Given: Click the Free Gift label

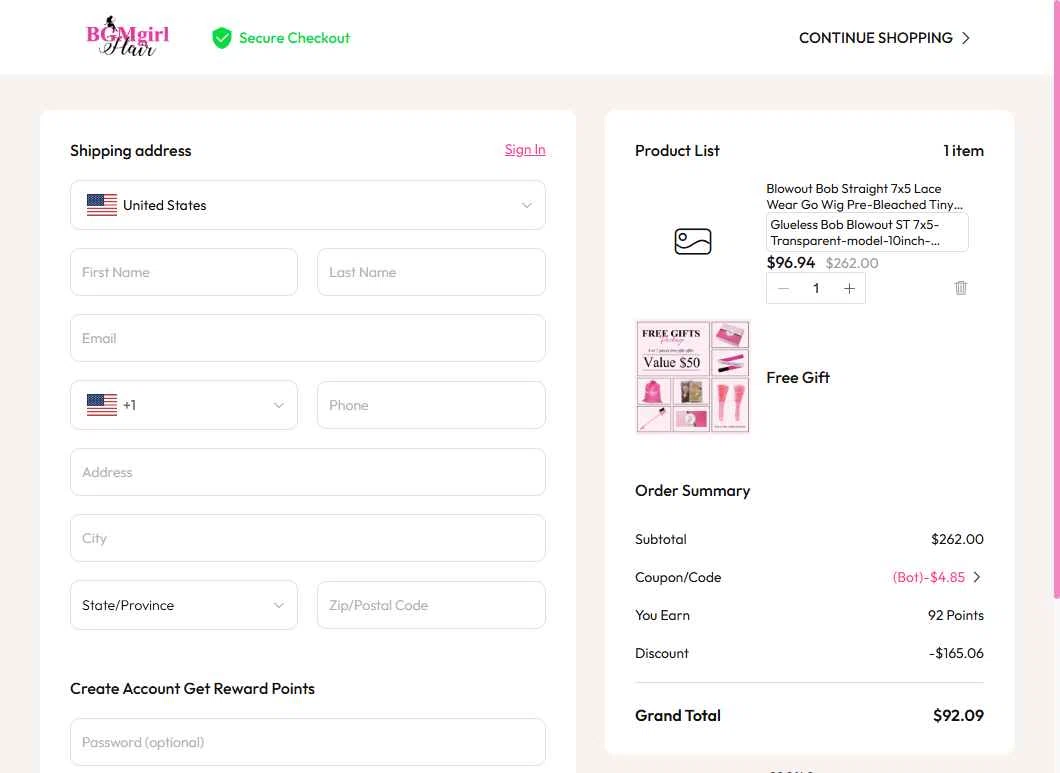Looking at the screenshot, I should (798, 377).
